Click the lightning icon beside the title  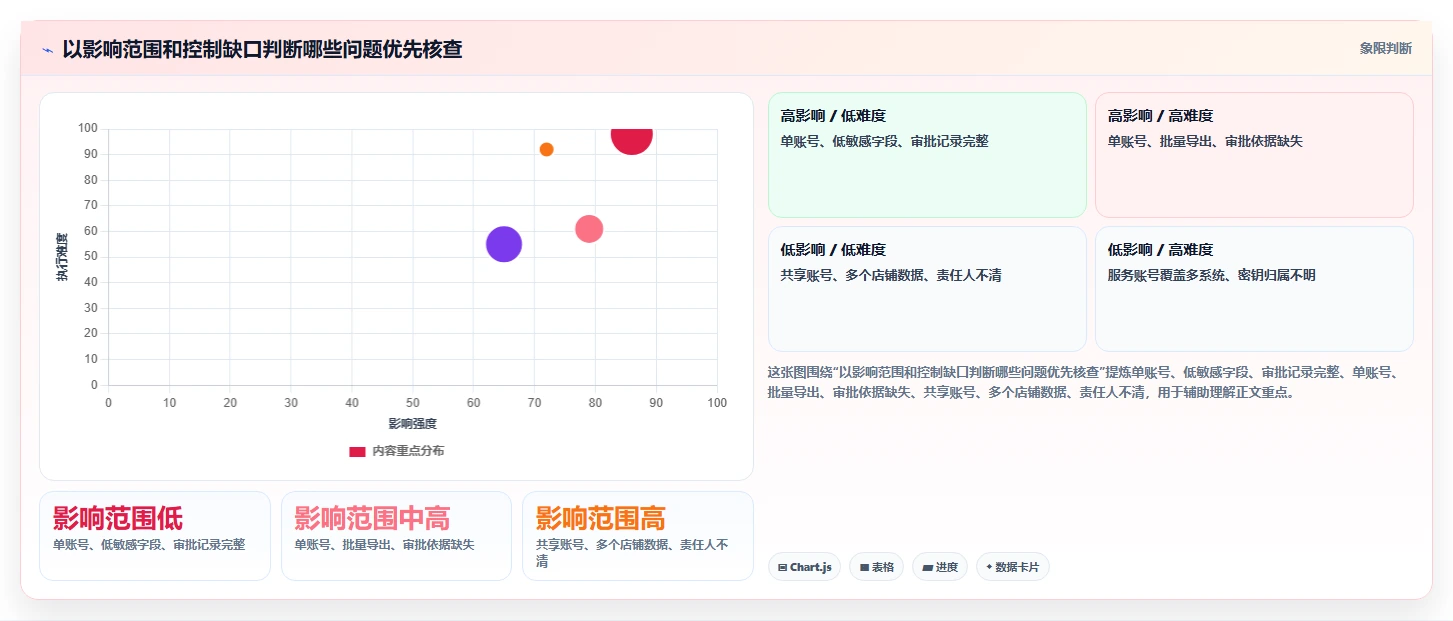(47, 49)
